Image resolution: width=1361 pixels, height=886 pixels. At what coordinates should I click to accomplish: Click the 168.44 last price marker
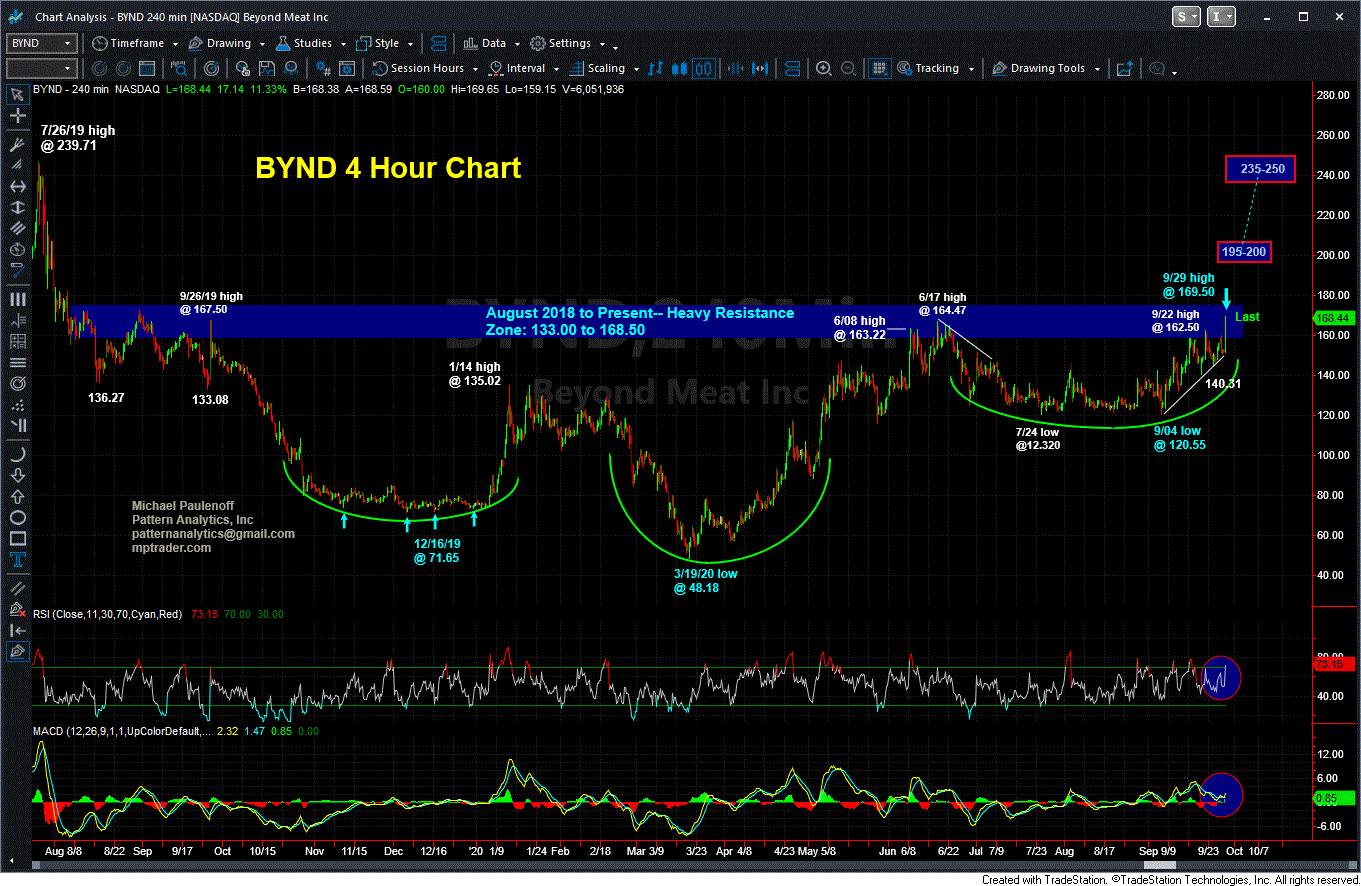coord(1335,318)
